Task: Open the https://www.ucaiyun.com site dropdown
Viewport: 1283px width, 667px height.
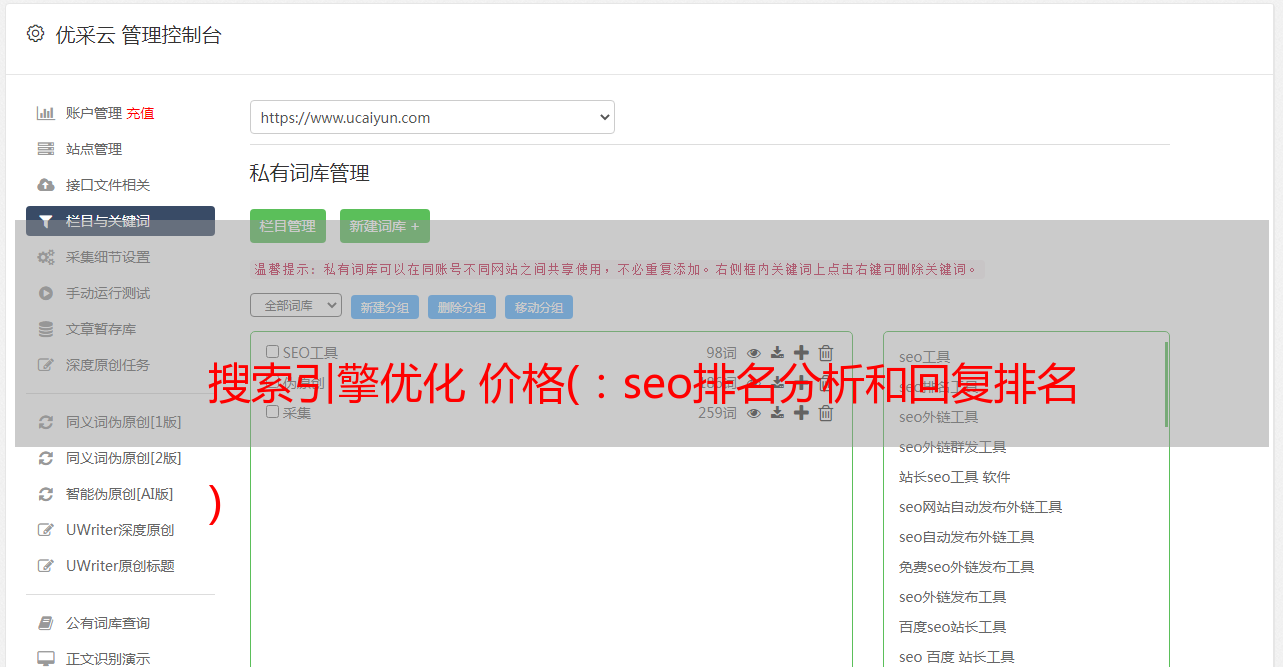Action: click(x=432, y=117)
